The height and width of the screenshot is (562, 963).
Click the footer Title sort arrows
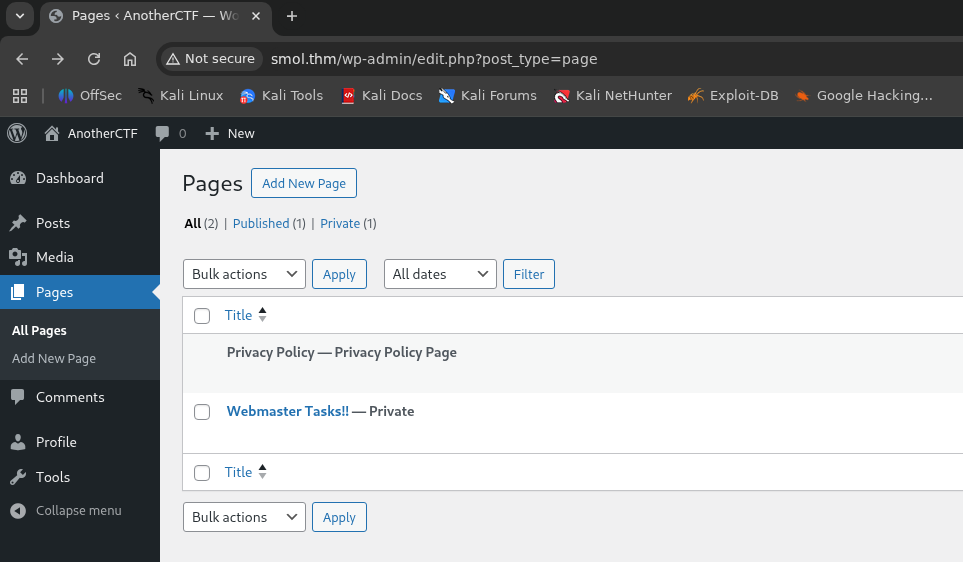click(x=263, y=472)
